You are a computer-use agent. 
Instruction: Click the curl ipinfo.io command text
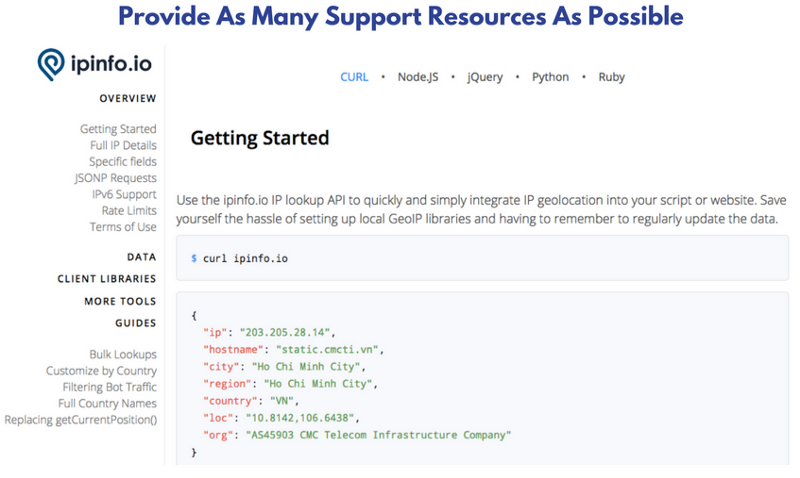245,259
